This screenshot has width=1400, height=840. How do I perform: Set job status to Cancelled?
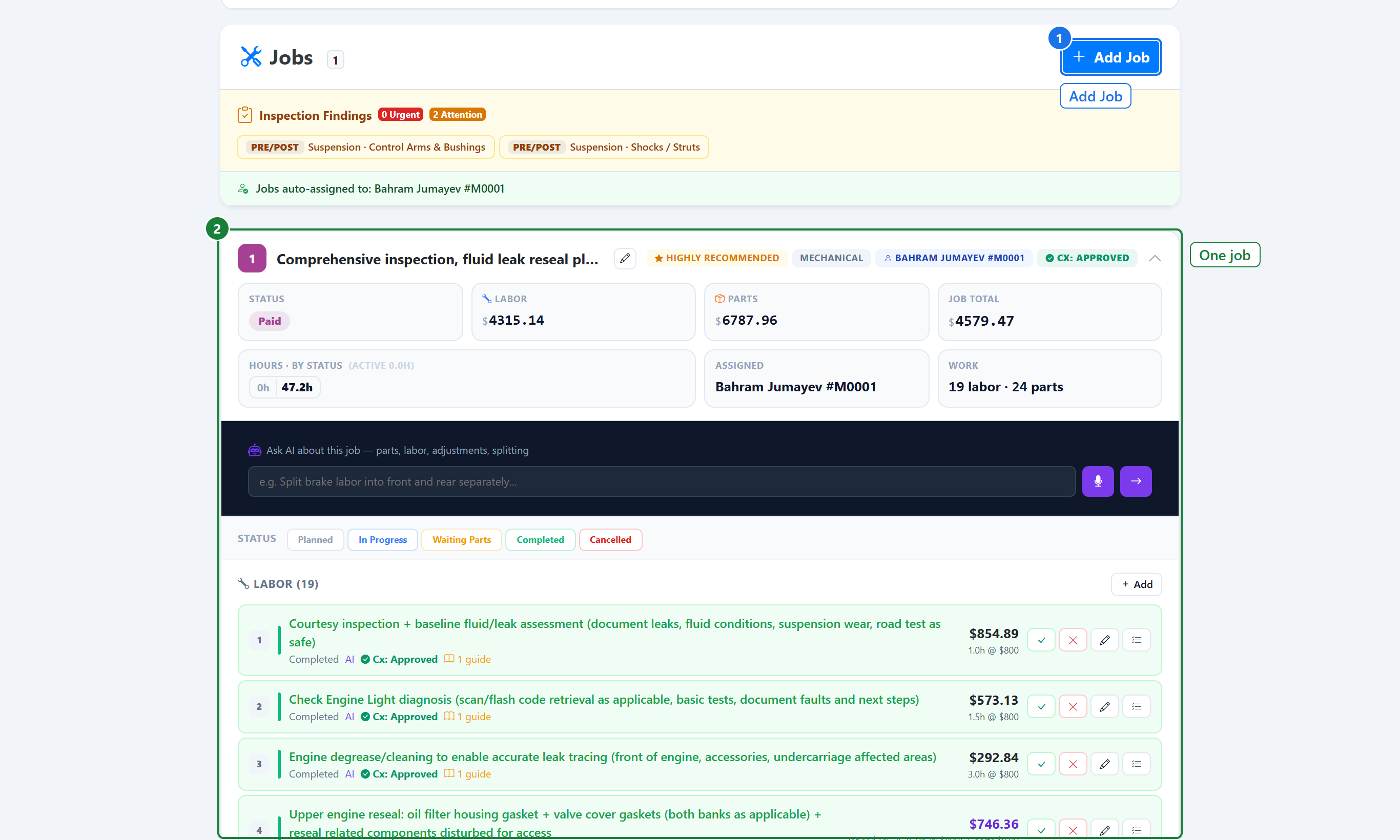click(610, 539)
